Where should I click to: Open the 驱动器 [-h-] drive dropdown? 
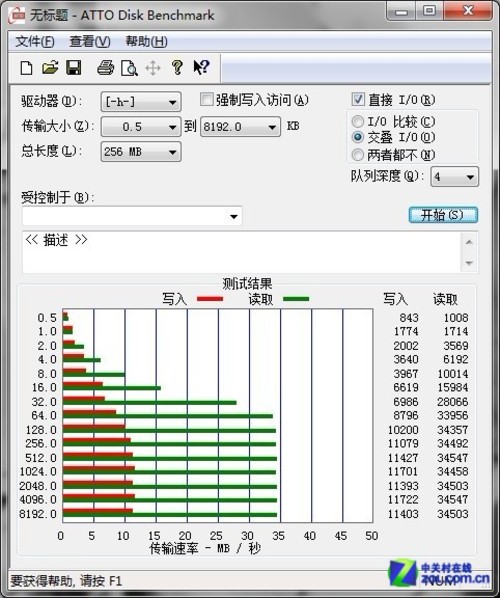(141, 102)
